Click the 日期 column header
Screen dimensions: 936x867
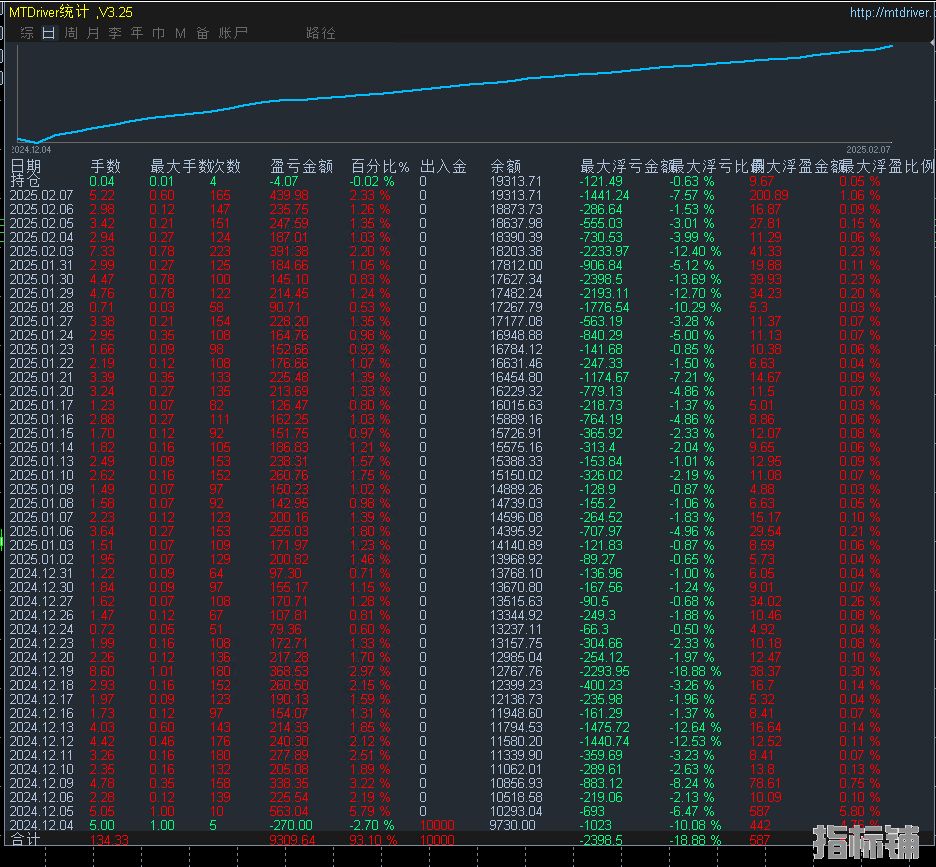[26, 166]
